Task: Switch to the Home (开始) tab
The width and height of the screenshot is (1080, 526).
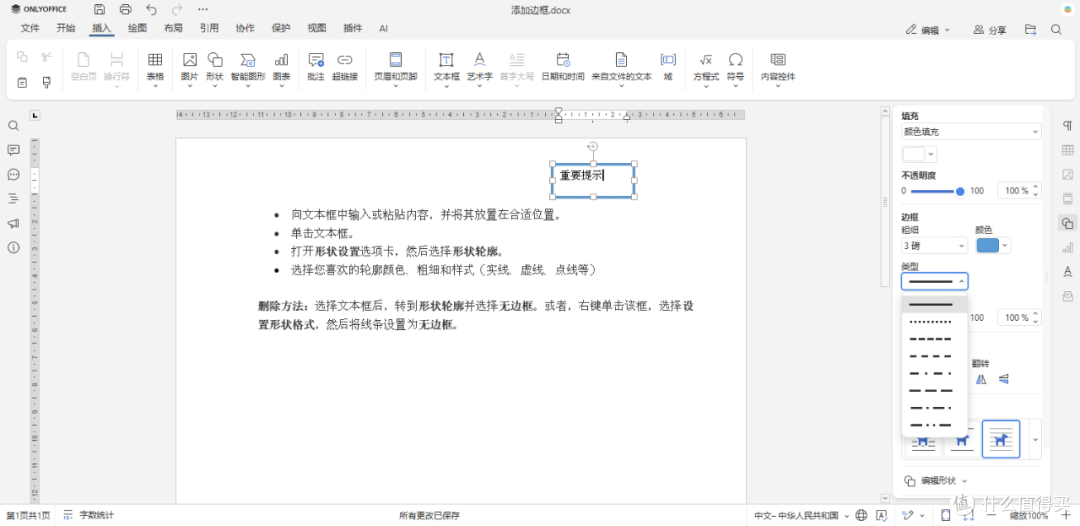Action: tap(65, 28)
